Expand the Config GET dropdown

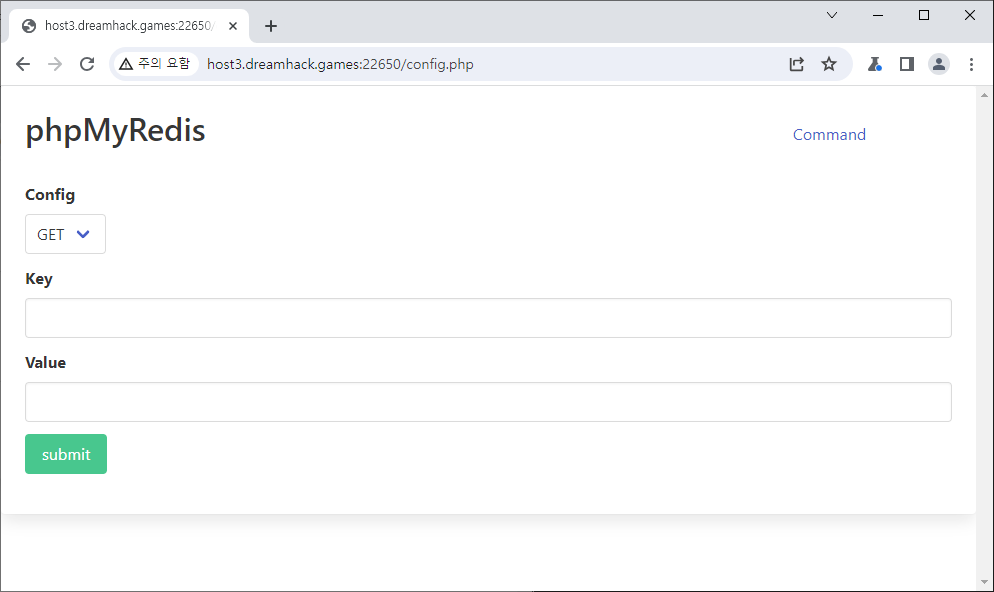(65, 234)
